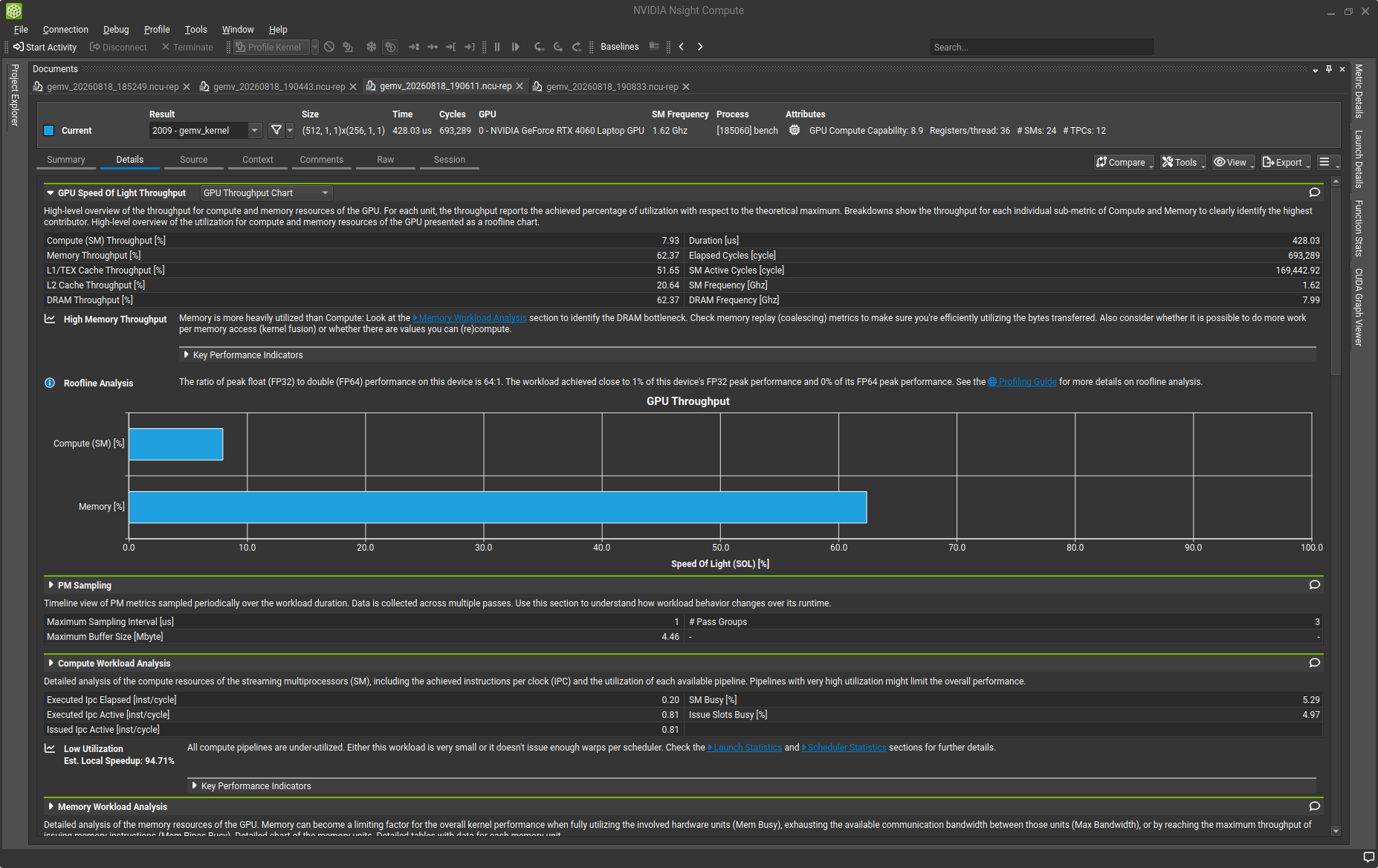Click the status bar chat bubble icon

pyautogui.click(x=1368, y=857)
